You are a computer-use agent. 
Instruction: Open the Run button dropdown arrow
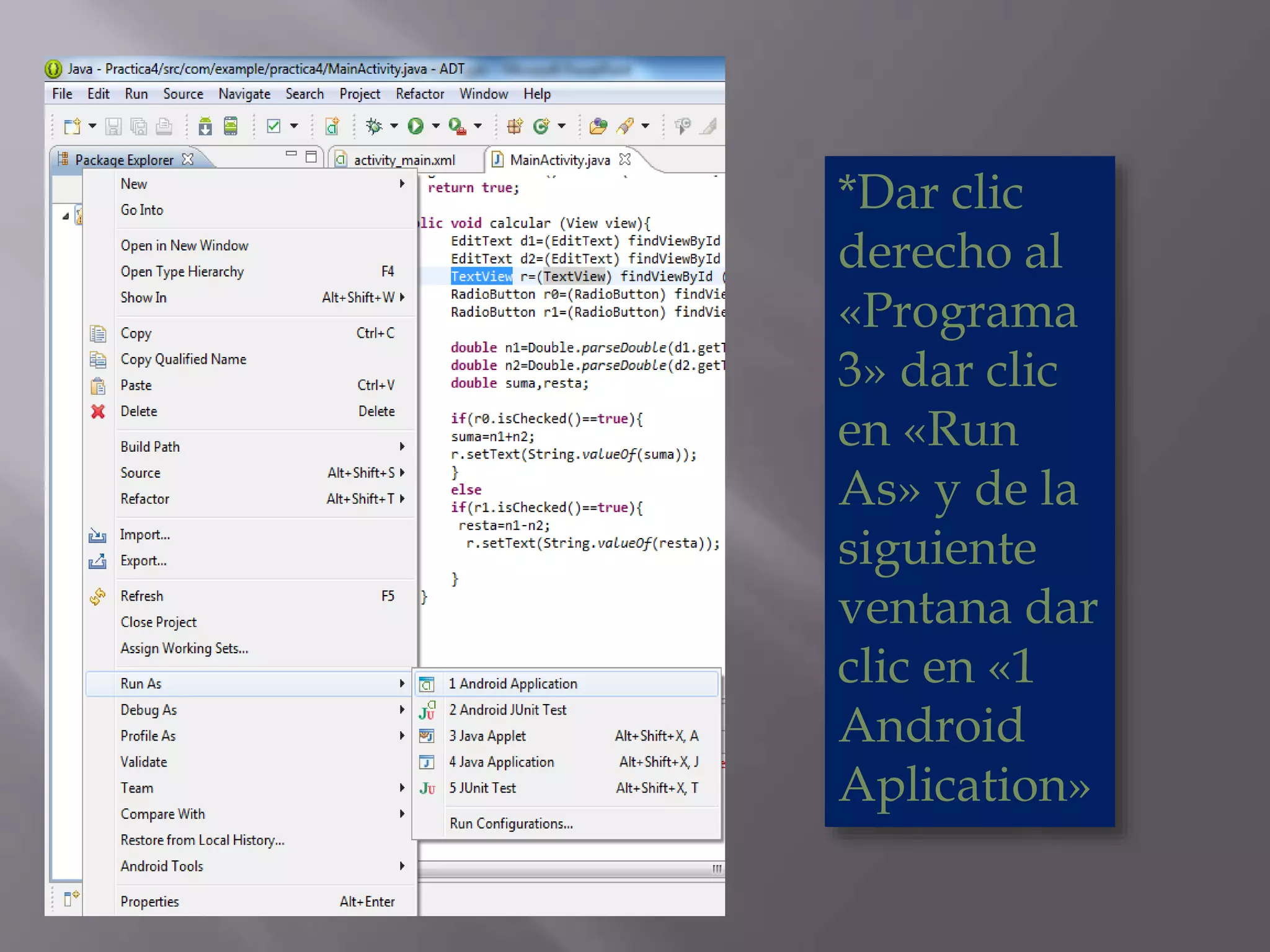tap(435, 126)
